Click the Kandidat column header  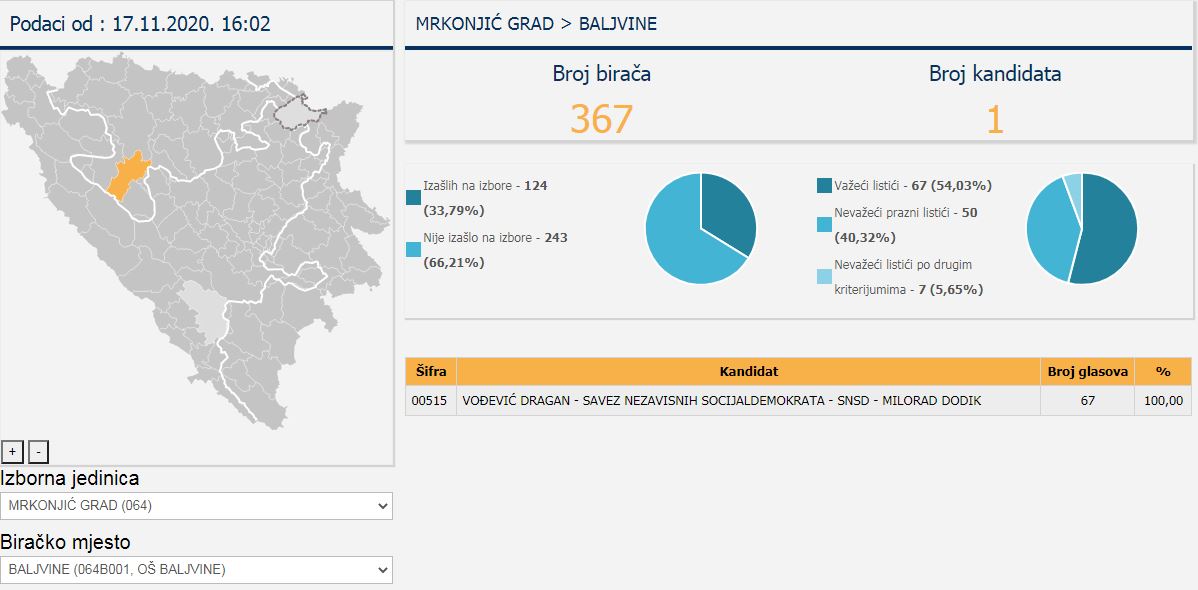[x=748, y=371]
